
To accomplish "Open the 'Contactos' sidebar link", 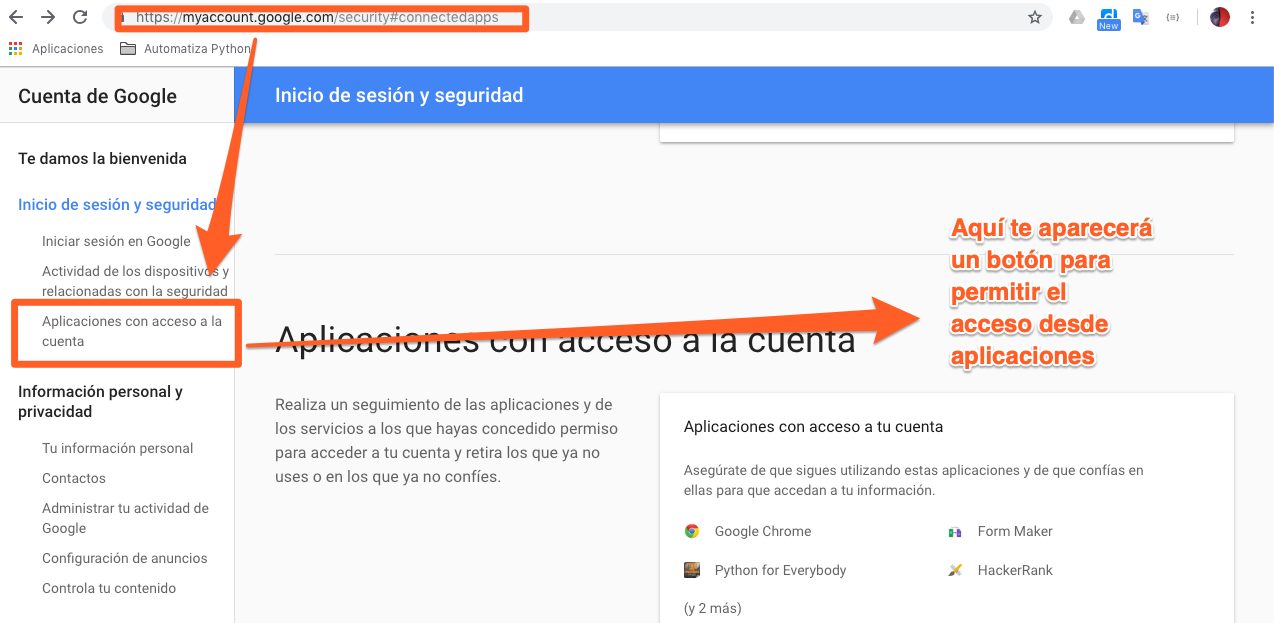I will (x=74, y=478).
